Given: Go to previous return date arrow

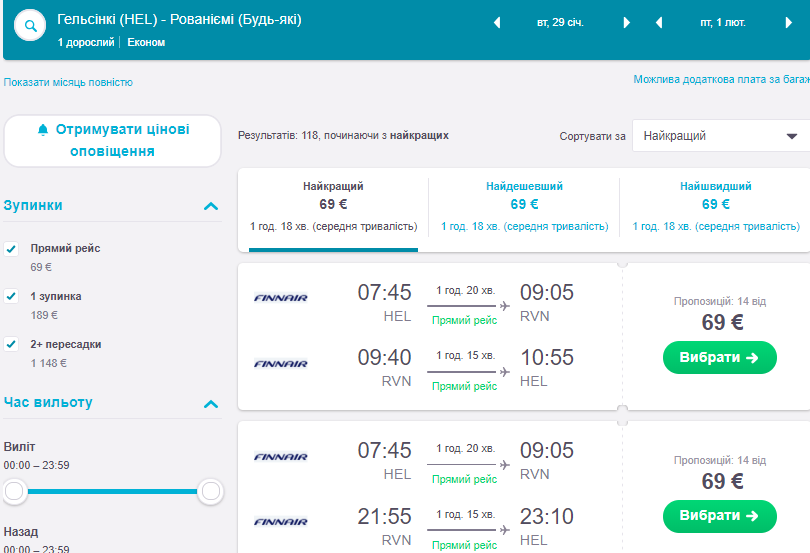Looking at the screenshot, I should [659, 23].
